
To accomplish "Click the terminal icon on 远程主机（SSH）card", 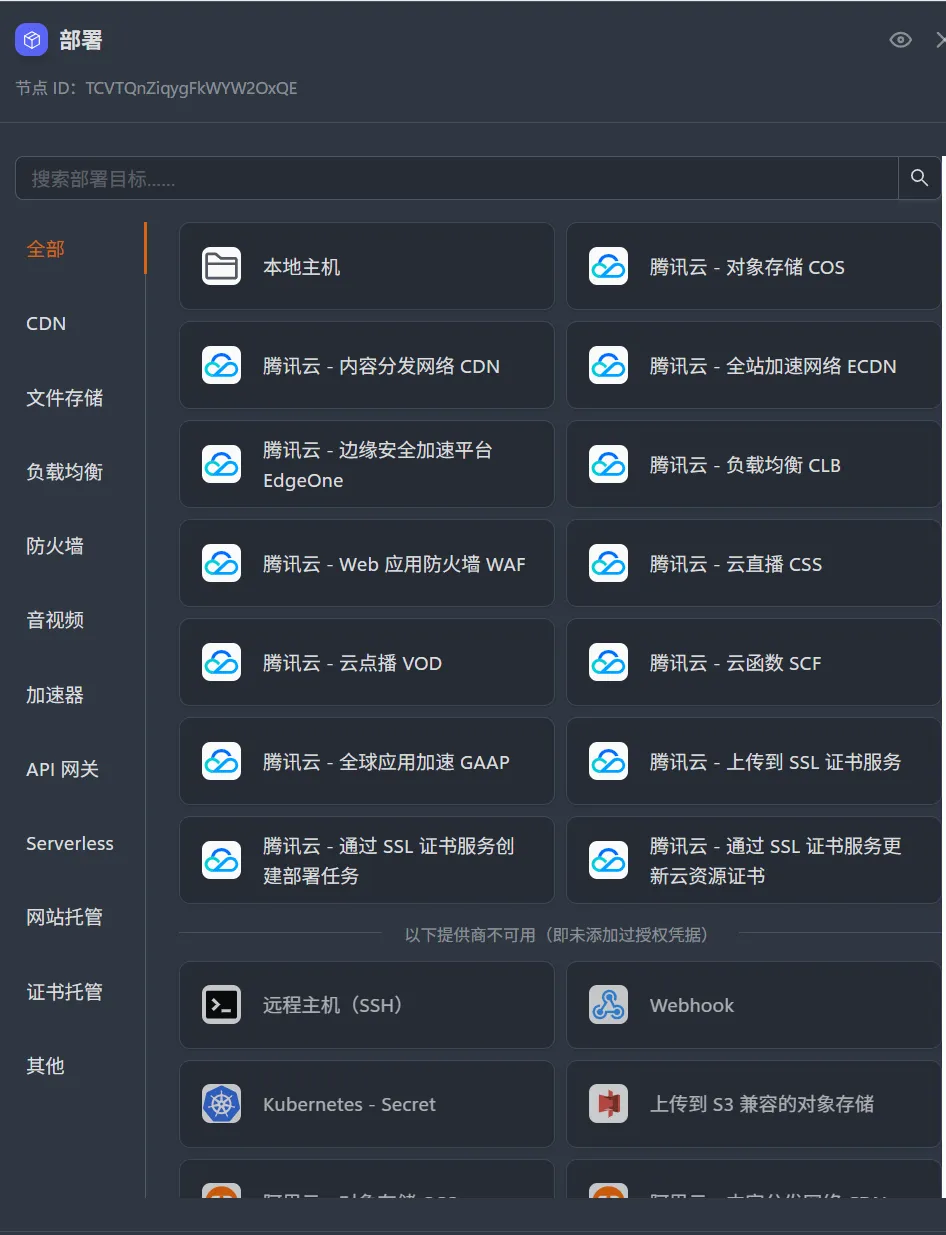I will [x=220, y=1004].
